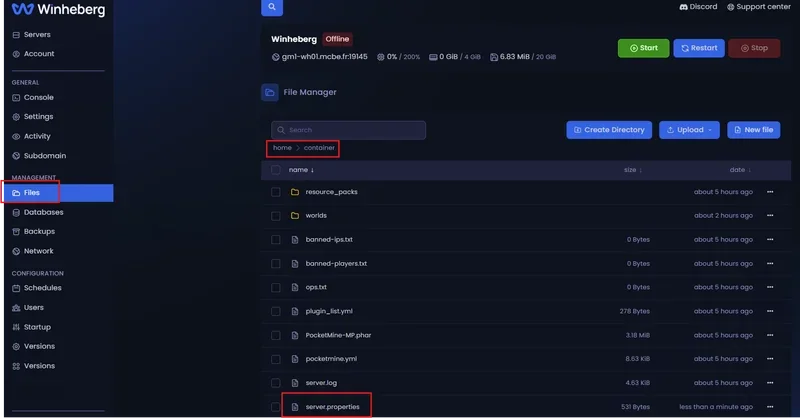
Task: Sort files by name column
Action: pos(301,170)
